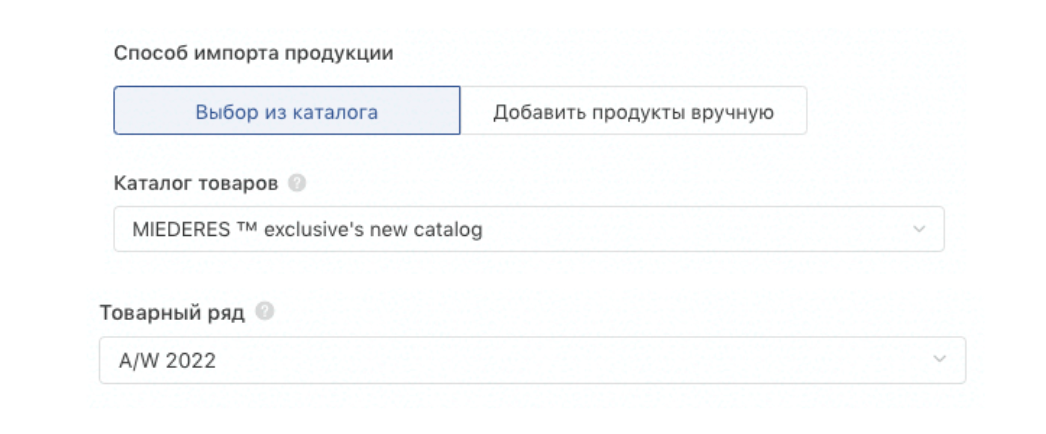Show tooltip for product catalog question mark
Viewport: 1046px width, 434px height.
click(297, 183)
